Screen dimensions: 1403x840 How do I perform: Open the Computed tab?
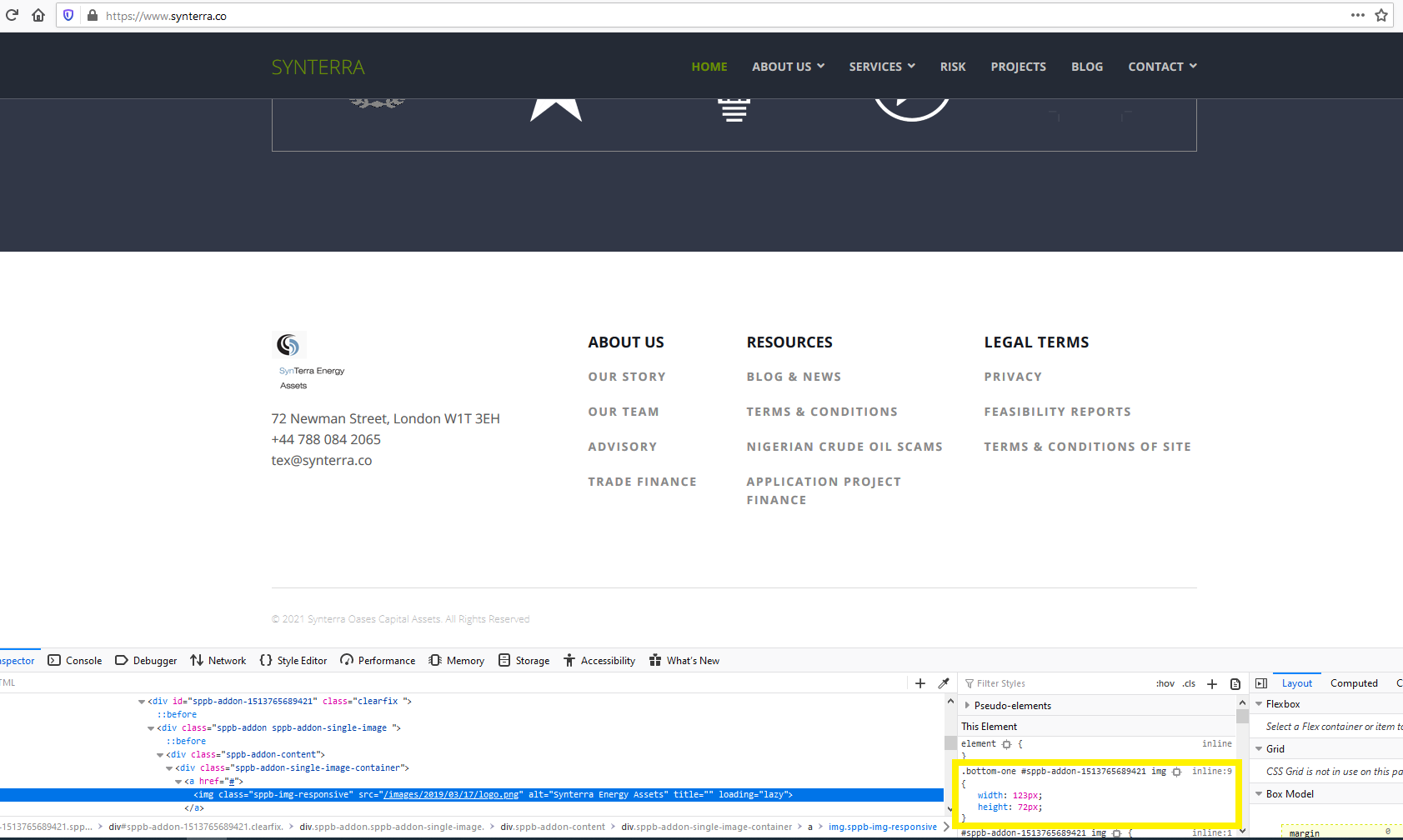coord(1354,683)
